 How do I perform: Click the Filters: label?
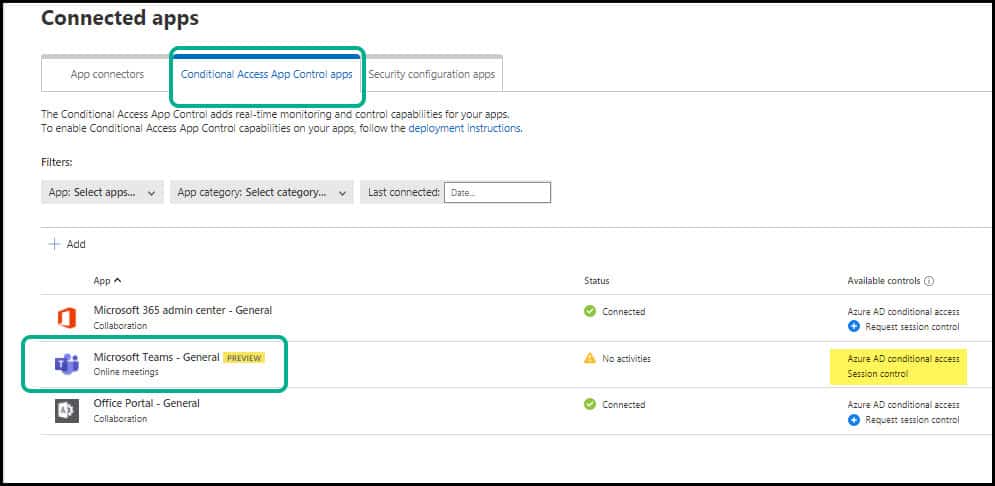(56, 162)
